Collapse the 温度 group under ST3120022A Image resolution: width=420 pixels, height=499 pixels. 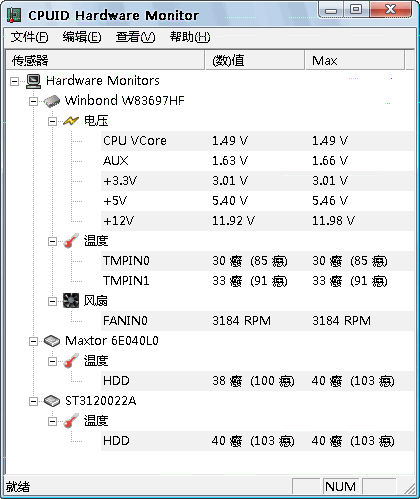coord(52,421)
